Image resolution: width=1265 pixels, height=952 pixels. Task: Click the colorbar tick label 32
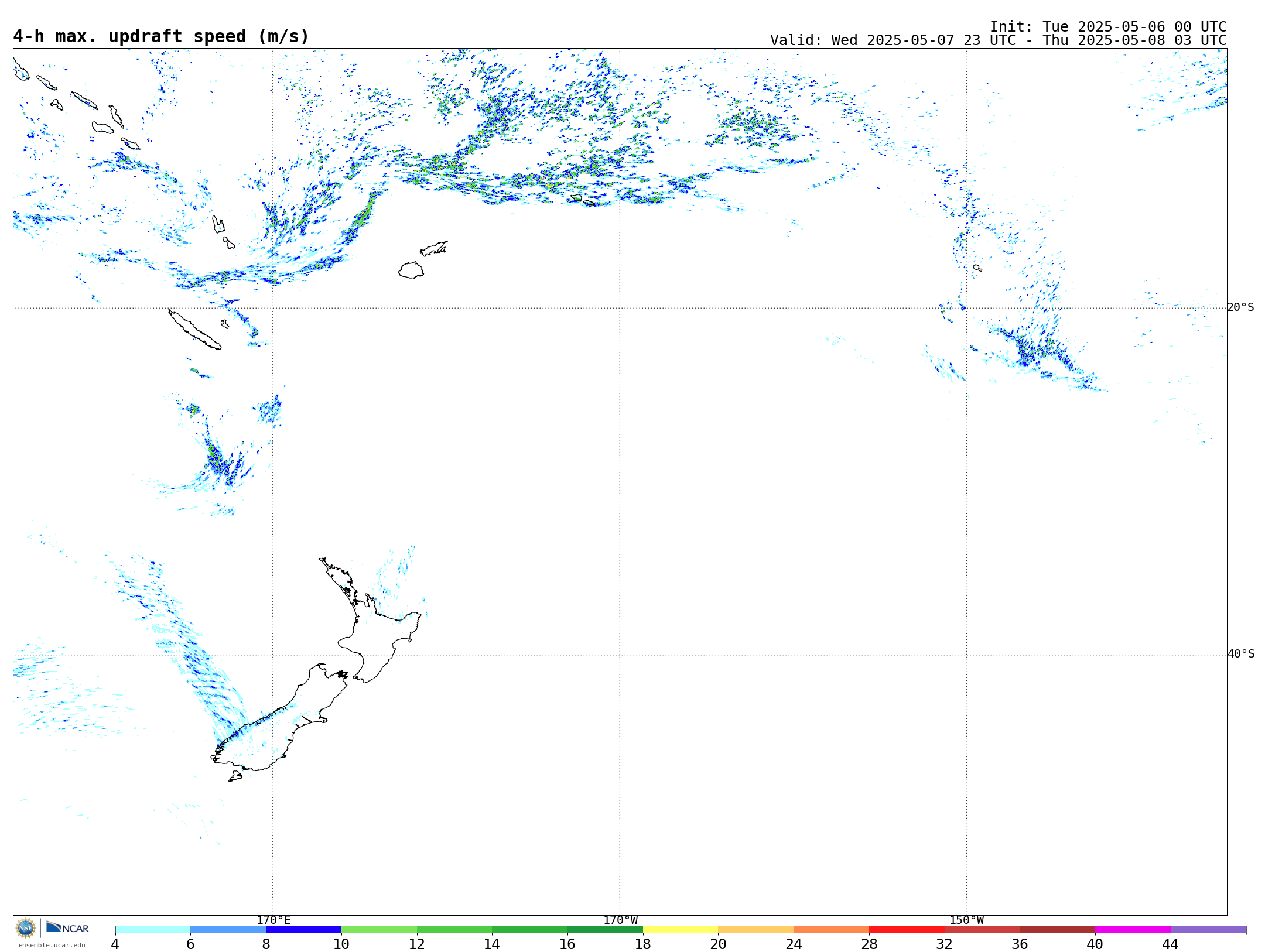click(x=945, y=944)
